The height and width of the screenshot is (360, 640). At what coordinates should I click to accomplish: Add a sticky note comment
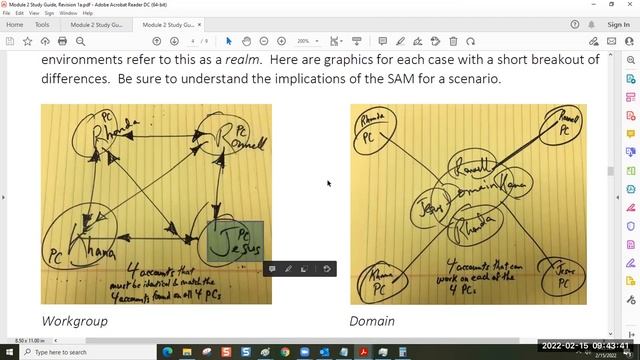click(x=382, y=41)
